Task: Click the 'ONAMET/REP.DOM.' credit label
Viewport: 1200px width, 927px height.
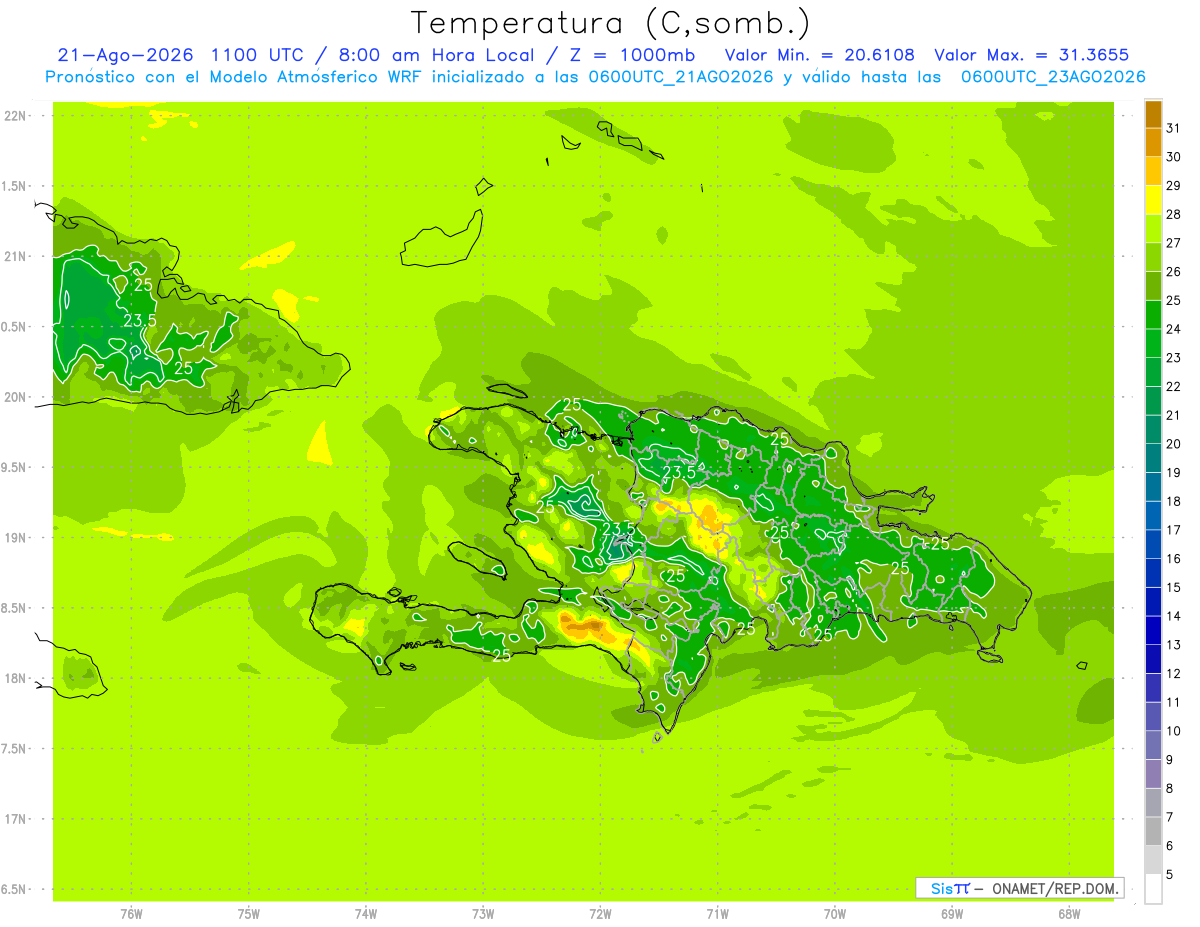Action: pos(1054,888)
